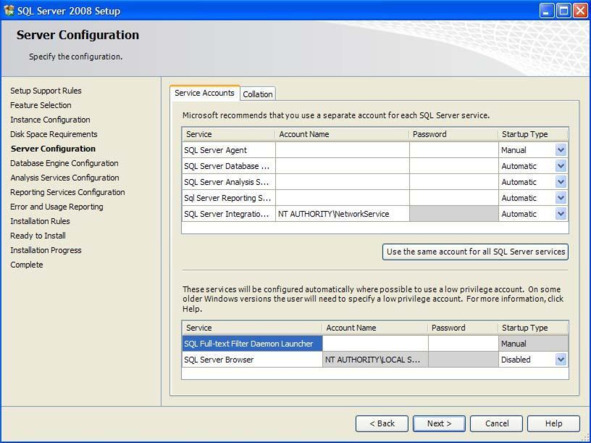Click Ready to Install step in sidebar
The width and height of the screenshot is (591, 443).
click(x=38, y=236)
